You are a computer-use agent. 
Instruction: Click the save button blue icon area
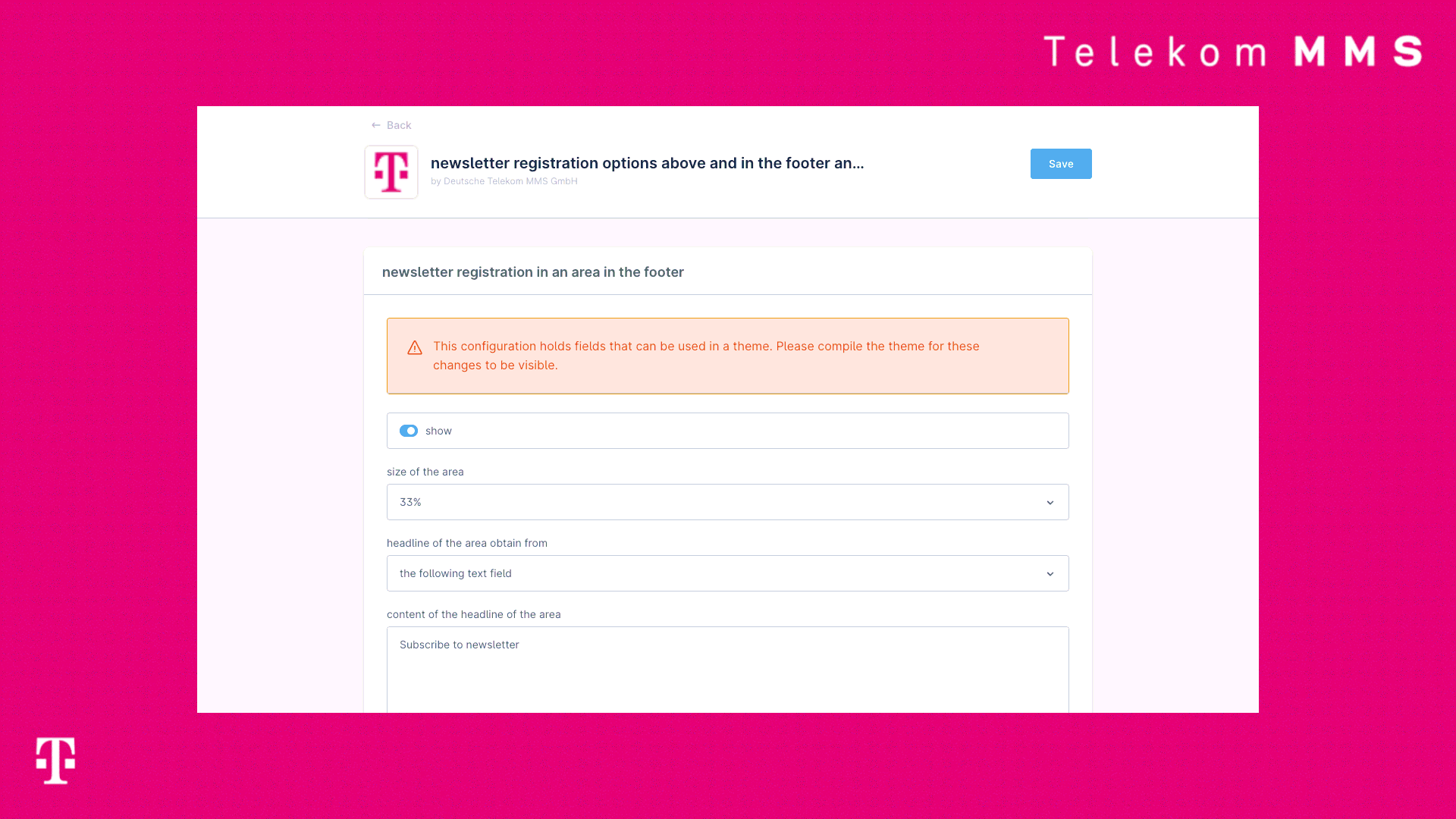click(x=1061, y=163)
